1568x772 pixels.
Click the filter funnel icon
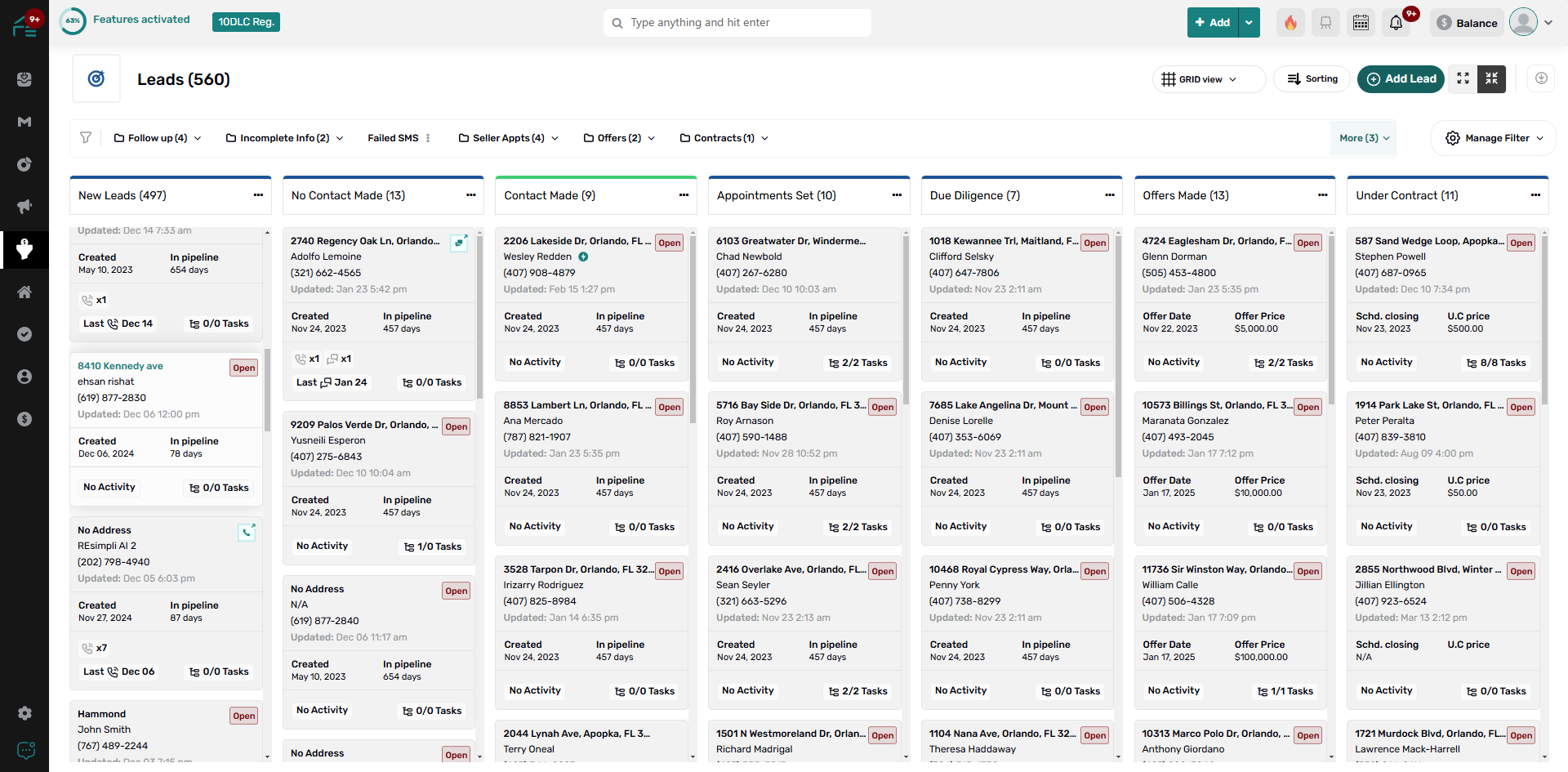tap(86, 138)
